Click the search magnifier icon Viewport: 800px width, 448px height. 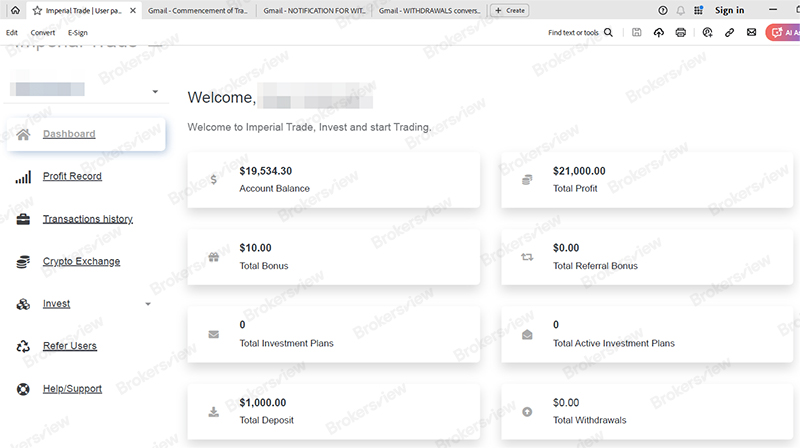click(x=608, y=32)
